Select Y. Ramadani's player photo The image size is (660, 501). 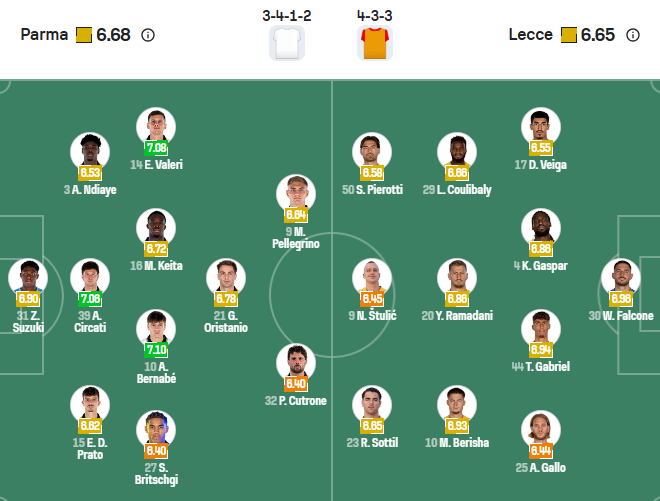point(457,278)
